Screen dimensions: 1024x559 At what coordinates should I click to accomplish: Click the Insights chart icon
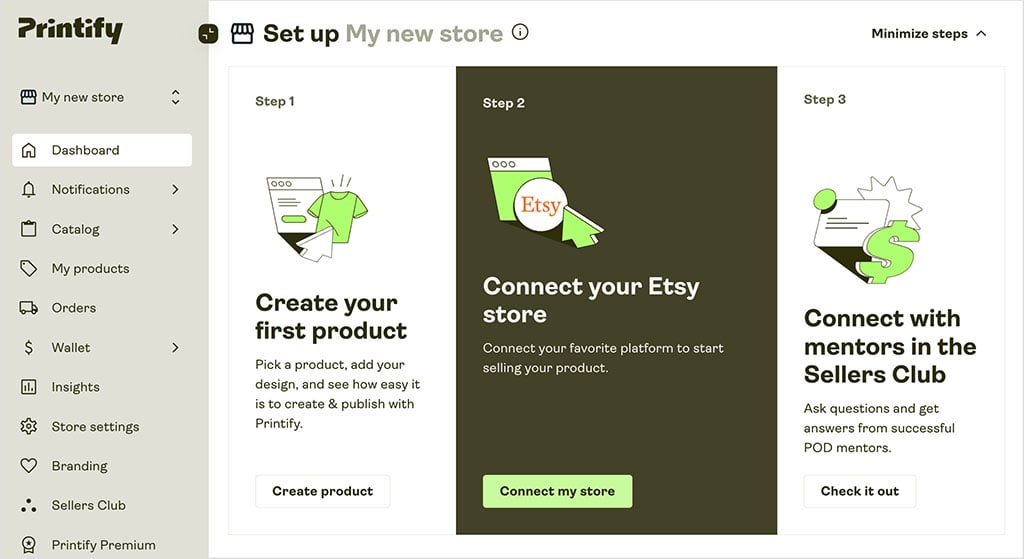(x=29, y=387)
